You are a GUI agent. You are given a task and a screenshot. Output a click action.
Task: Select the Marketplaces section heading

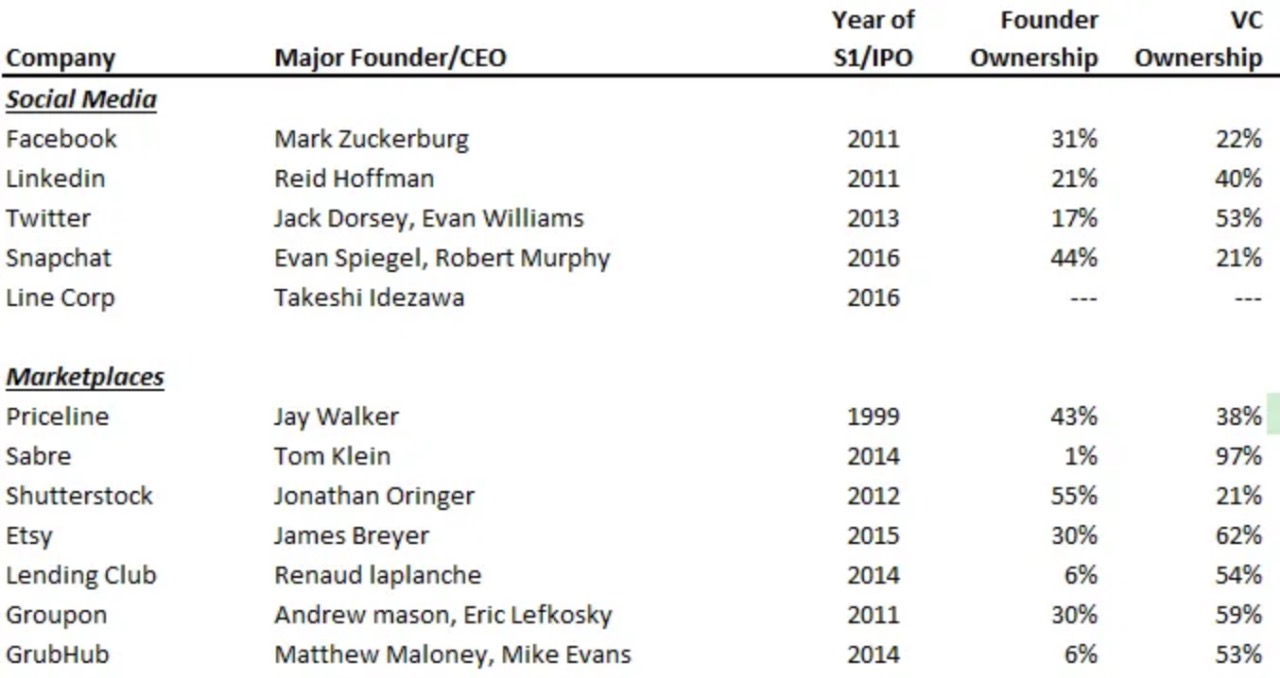point(85,377)
